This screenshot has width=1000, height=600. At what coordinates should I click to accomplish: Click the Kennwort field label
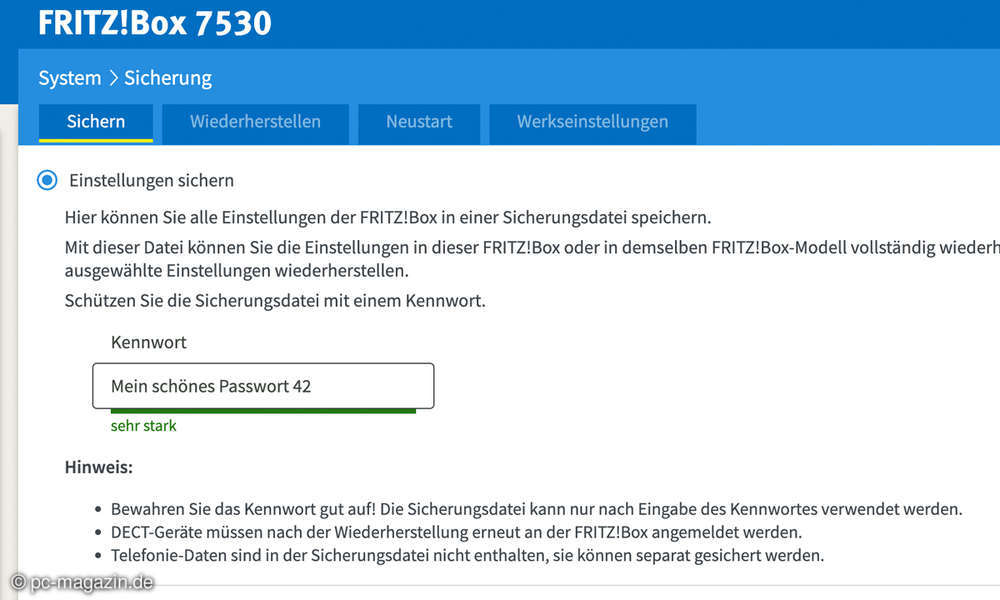point(149,342)
